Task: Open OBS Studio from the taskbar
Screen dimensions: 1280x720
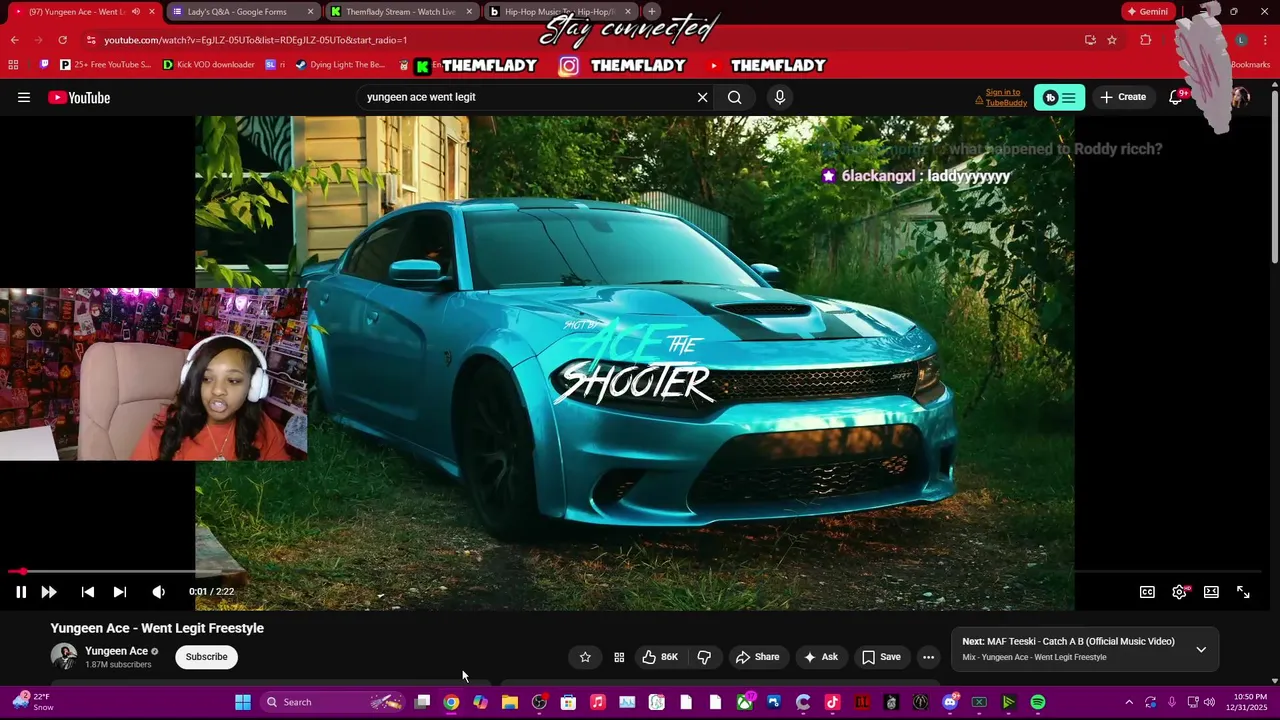Action: [539, 702]
